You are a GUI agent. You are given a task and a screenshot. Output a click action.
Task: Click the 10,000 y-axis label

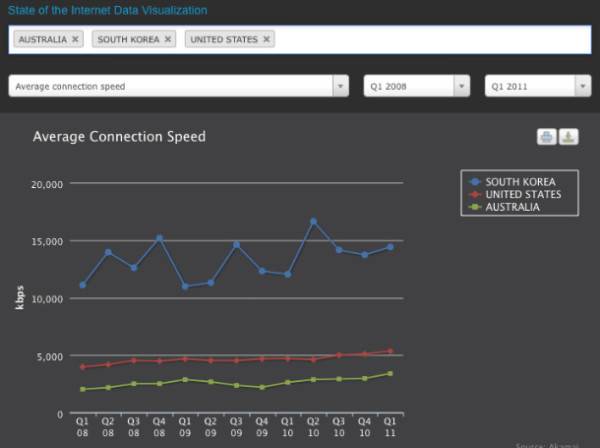coord(47,299)
